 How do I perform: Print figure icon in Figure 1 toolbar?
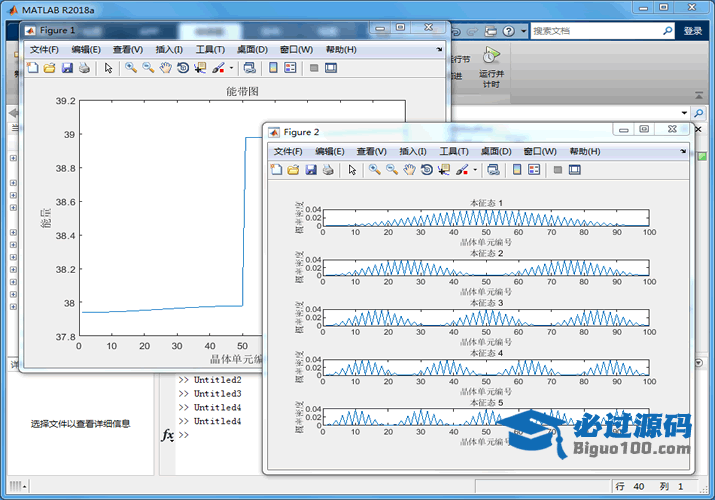[84, 68]
